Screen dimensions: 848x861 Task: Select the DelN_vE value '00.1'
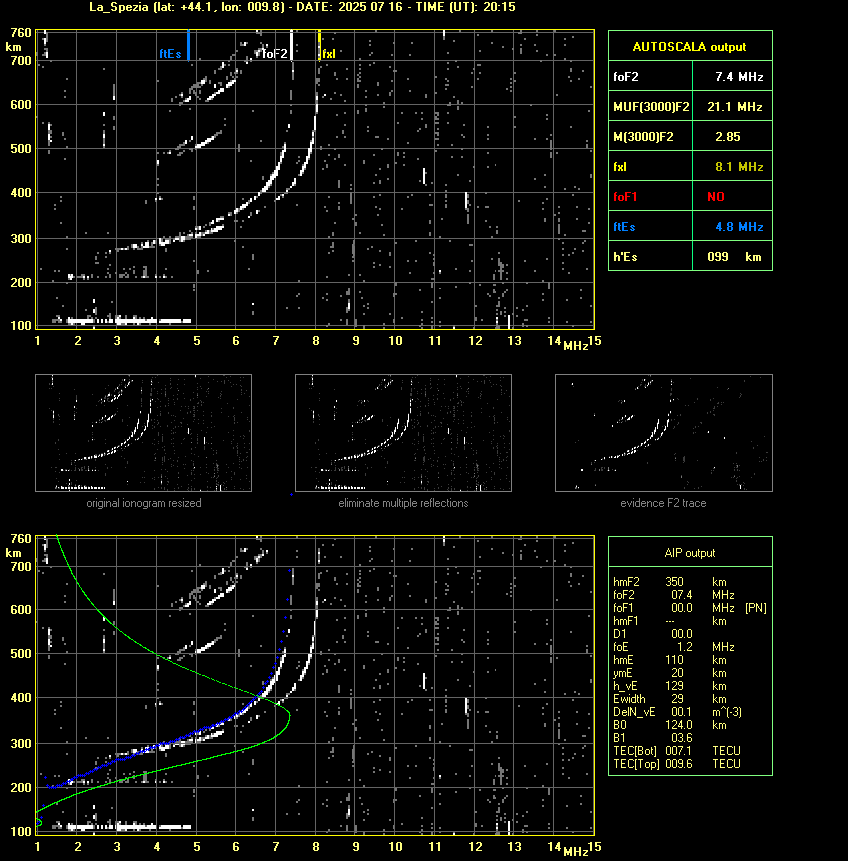coord(682,712)
